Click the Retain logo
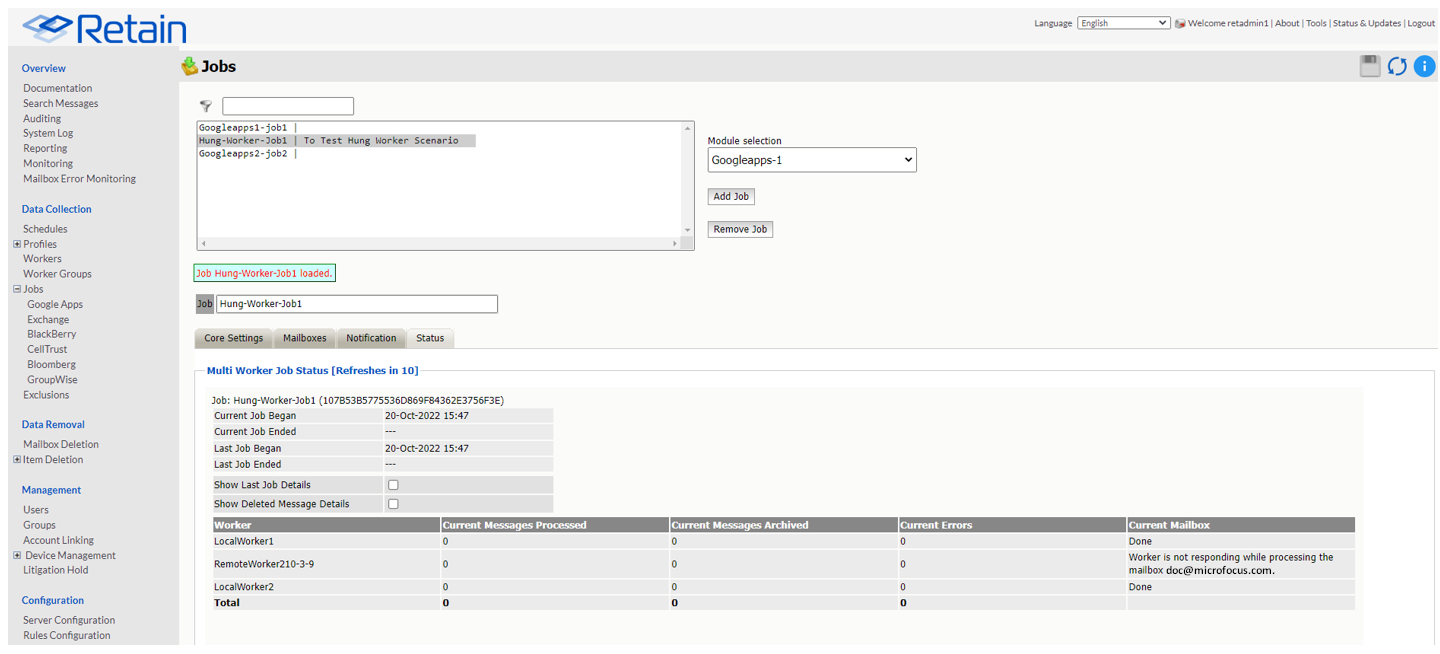The image size is (1440, 654). click(104, 28)
